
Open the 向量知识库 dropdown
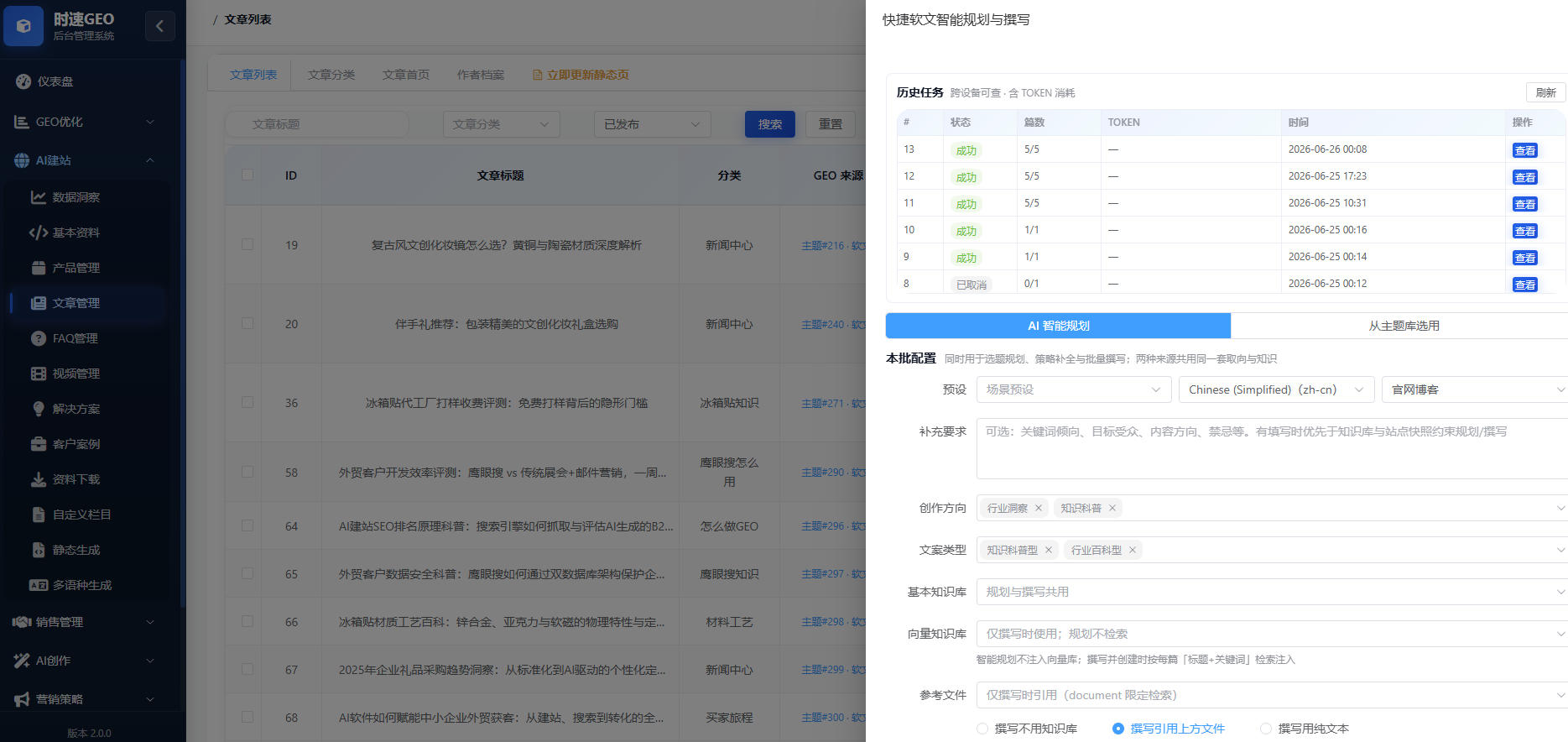[x=1272, y=634]
